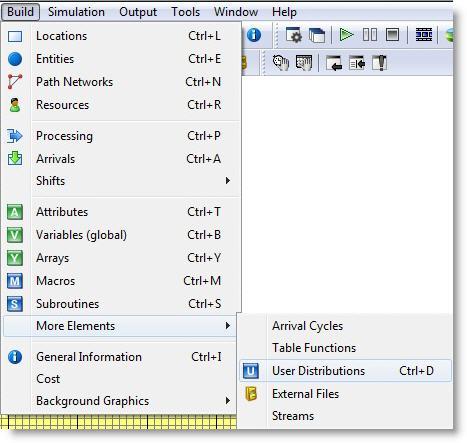Choose External Files in More Elements

pyautogui.click(x=305, y=394)
